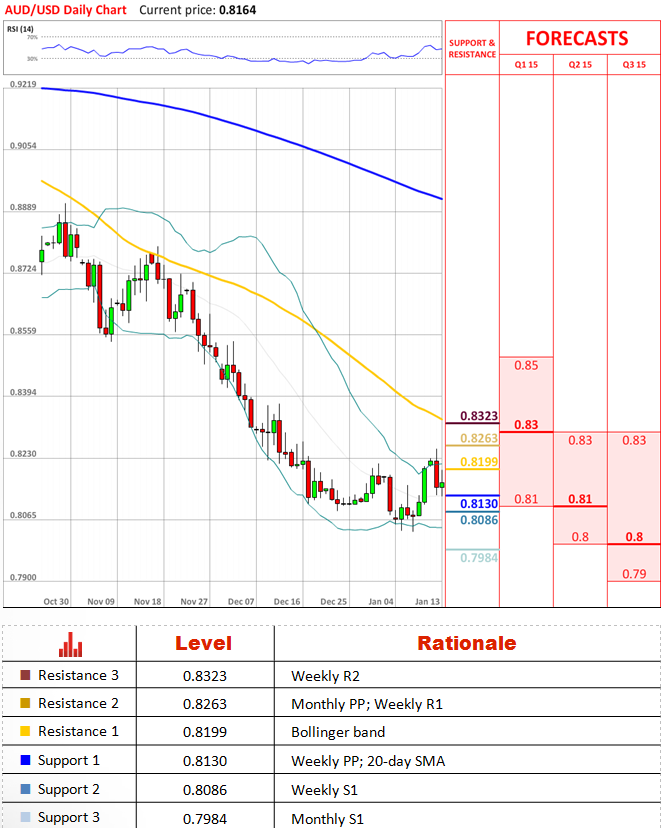Click the 0.8086 support label beside chart
662x828 pixels.
tap(479, 520)
